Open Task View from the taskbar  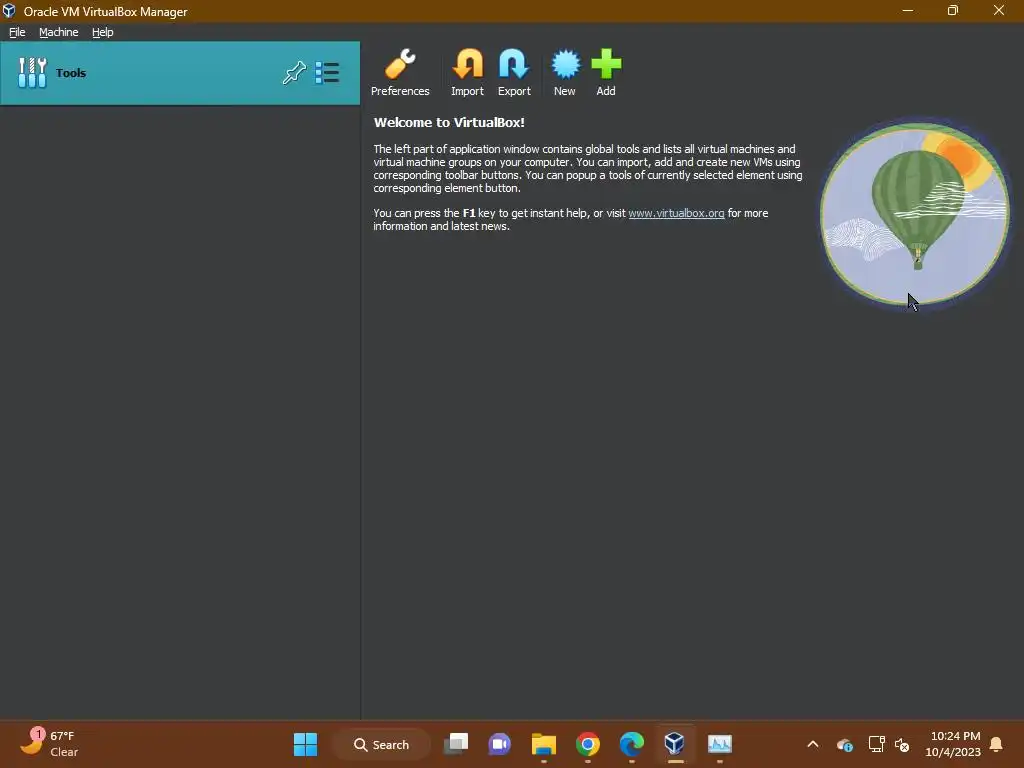[x=456, y=744]
